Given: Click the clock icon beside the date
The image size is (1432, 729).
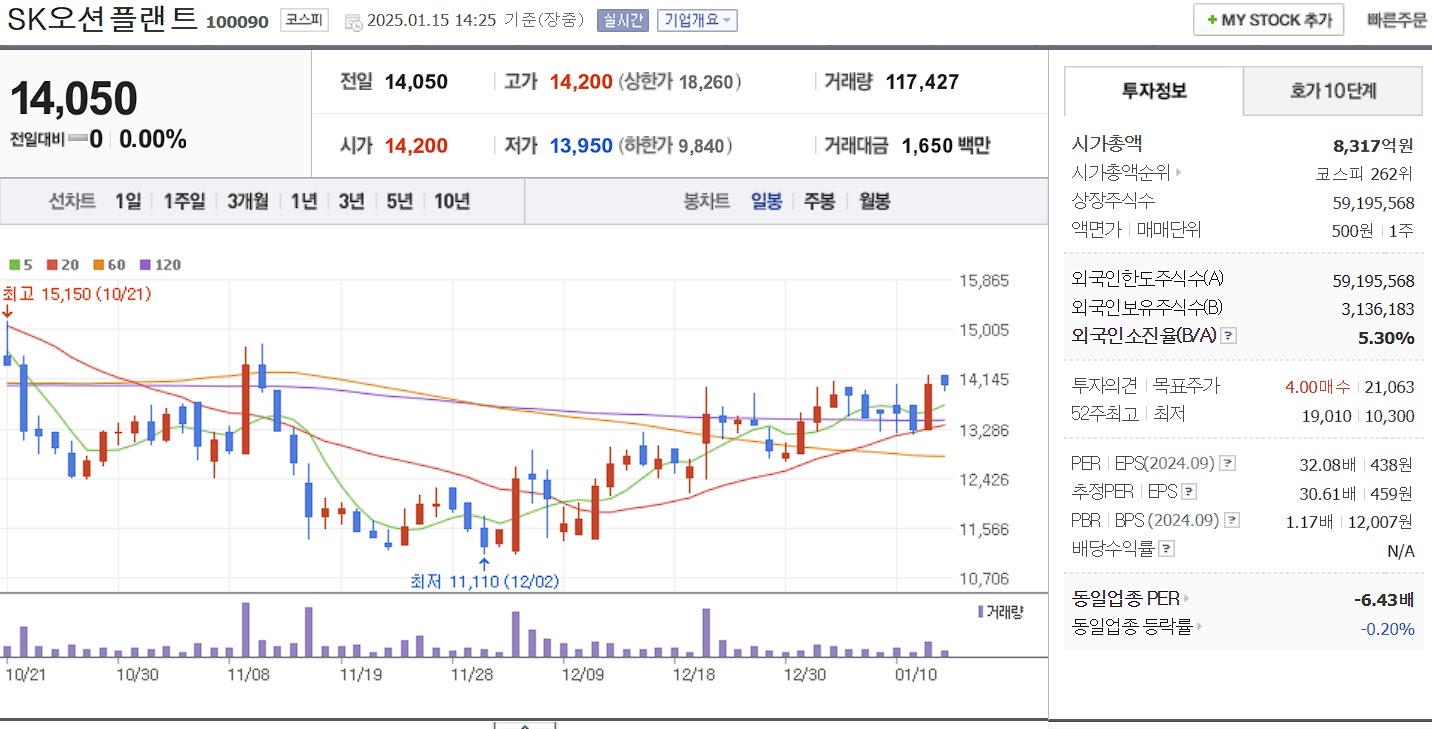Looking at the screenshot, I should point(353,22).
